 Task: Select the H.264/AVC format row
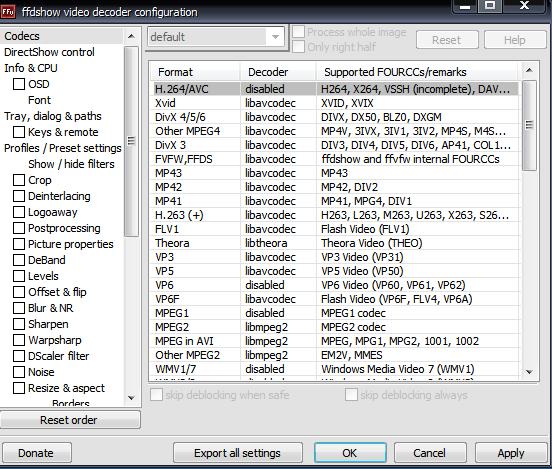(335, 89)
